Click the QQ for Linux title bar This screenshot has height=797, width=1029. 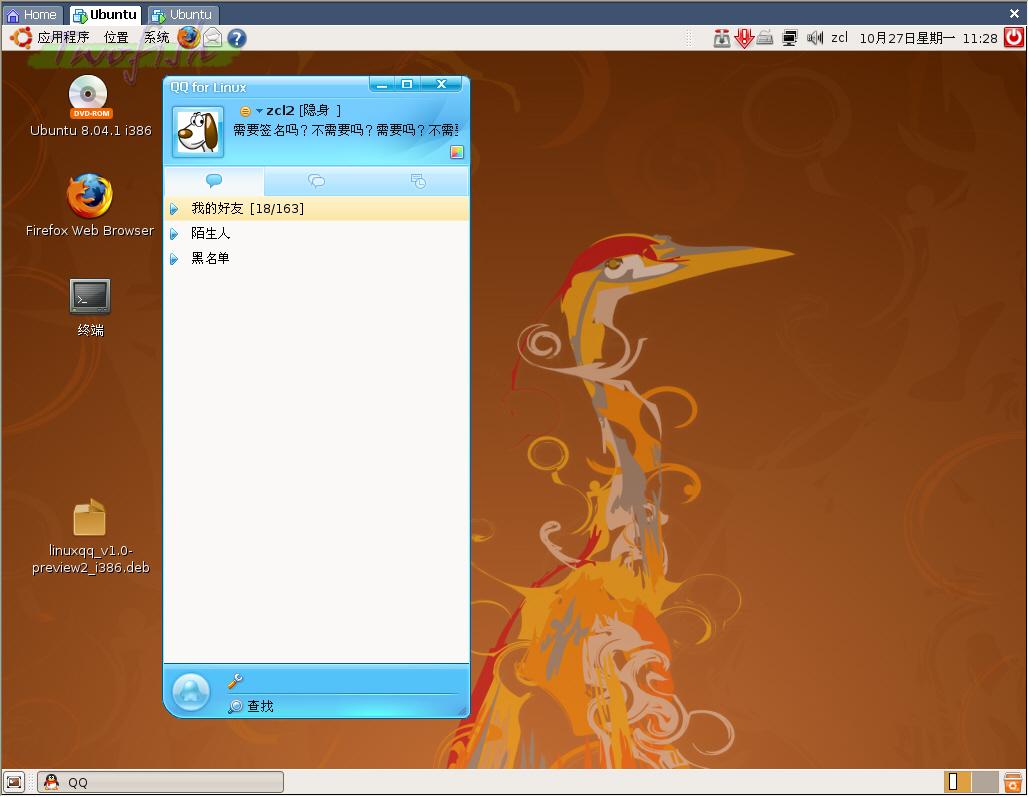click(266, 87)
